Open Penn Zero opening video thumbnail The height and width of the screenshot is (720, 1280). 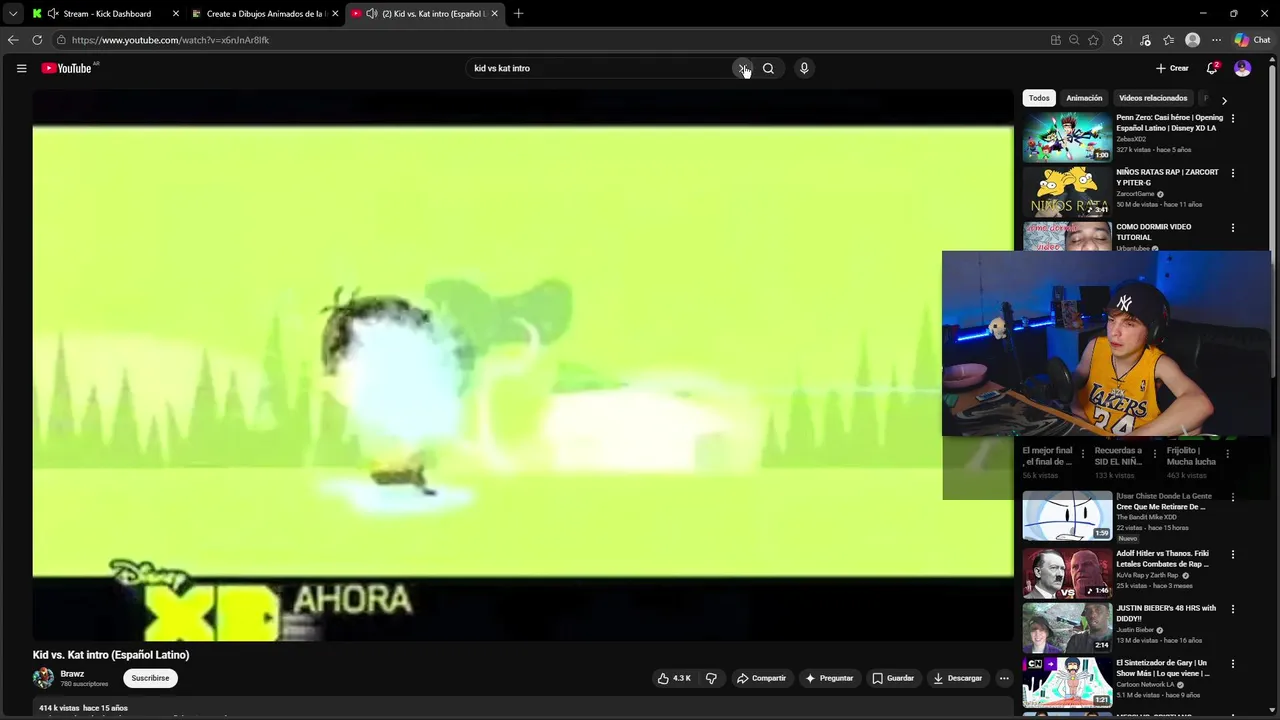coord(1067,136)
